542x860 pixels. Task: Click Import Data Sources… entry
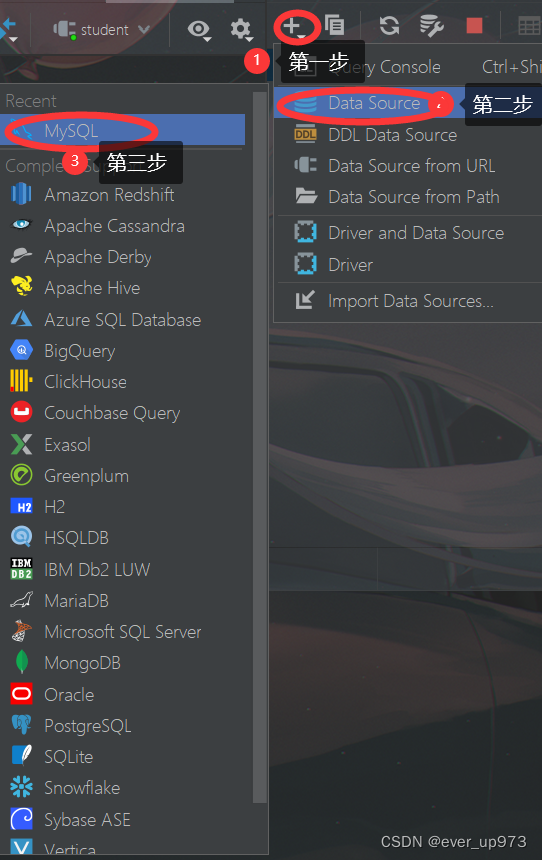(410, 301)
